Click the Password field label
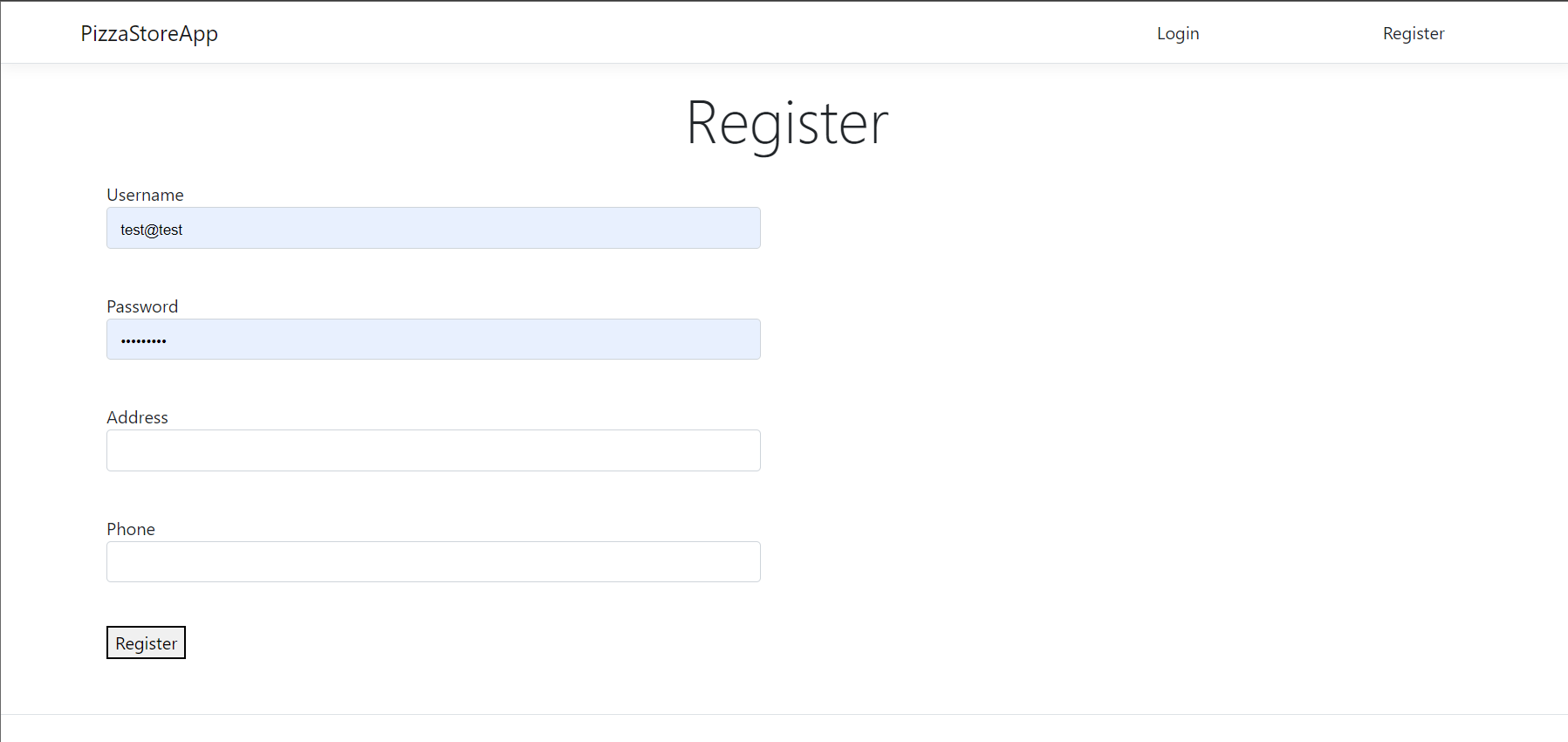Viewport: 1568px width, 742px height. click(x=142, y=306)
